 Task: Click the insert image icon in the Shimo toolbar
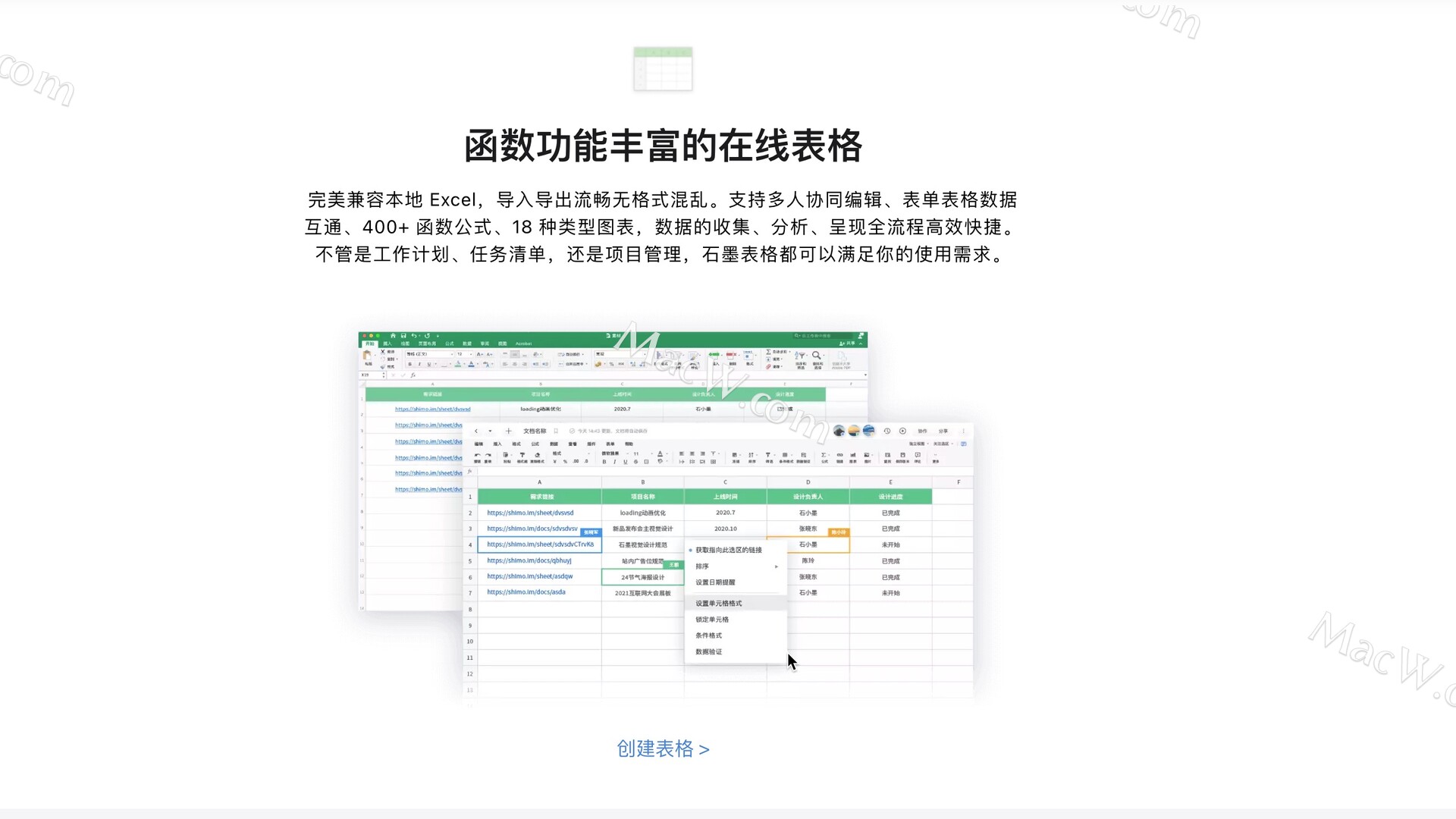[x=866, y=455]
